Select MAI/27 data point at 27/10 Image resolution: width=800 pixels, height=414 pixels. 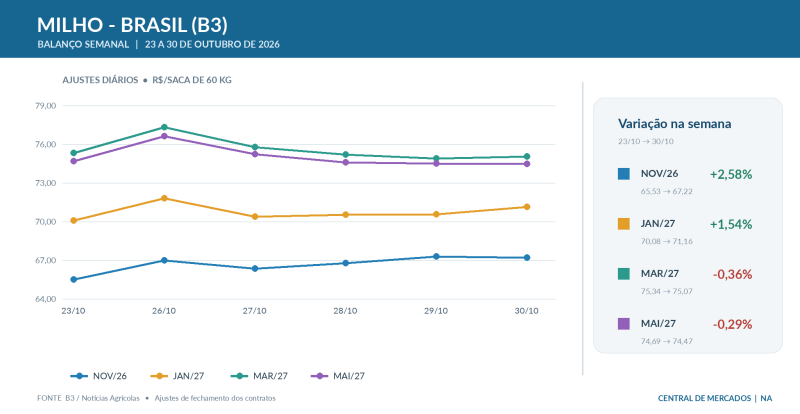[x=255, y=154]
